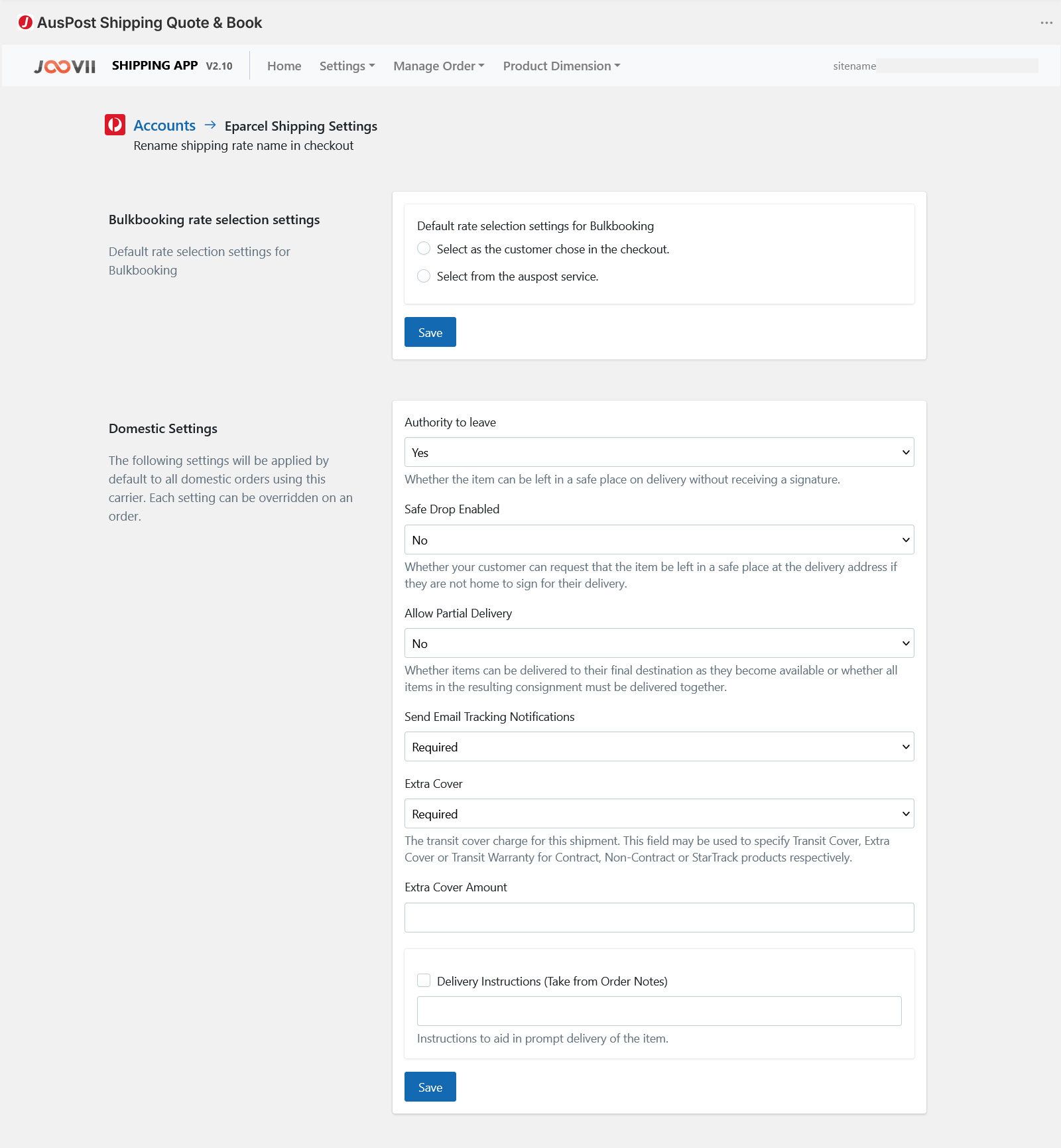Open the Authority to leave dropdown
The height and width of the screenshot is (1148, 1061).
coord(659,452)
